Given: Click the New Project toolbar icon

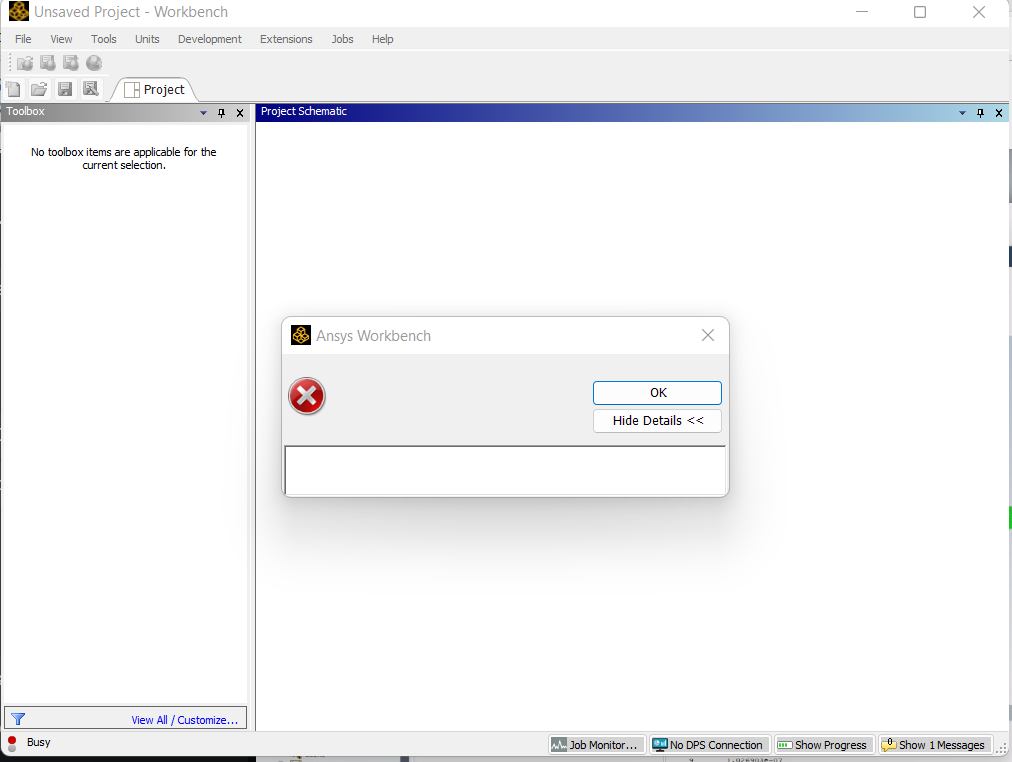Looking at the screenshot, I should pyautogui.click(x=14, y=89).
